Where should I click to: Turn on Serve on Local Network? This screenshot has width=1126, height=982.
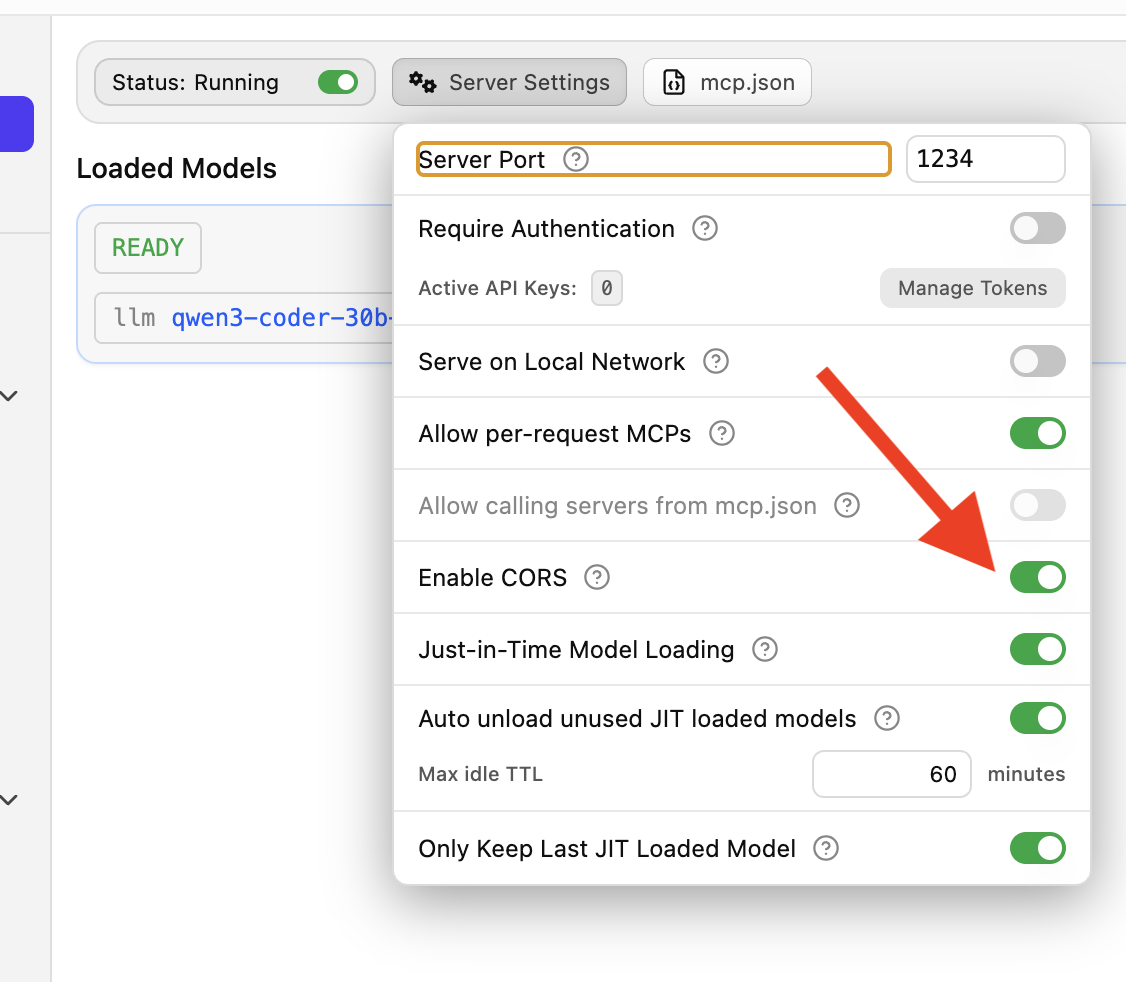pyautogui.click(x=1037, y=362)
